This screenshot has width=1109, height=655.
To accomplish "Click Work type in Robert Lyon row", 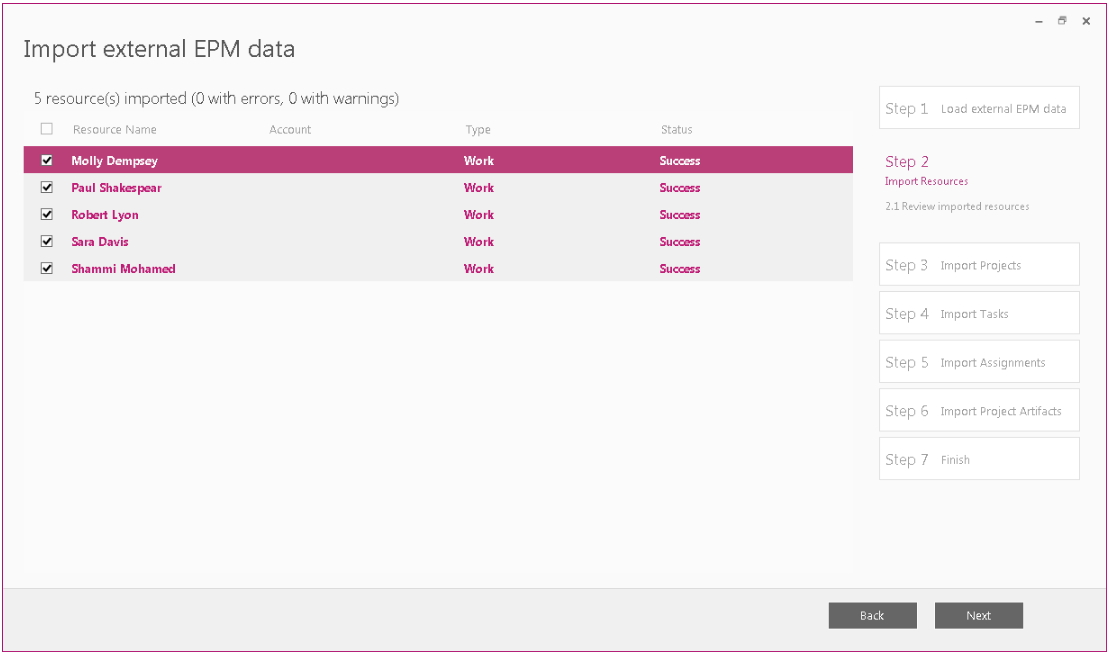I will pos(479,214).
